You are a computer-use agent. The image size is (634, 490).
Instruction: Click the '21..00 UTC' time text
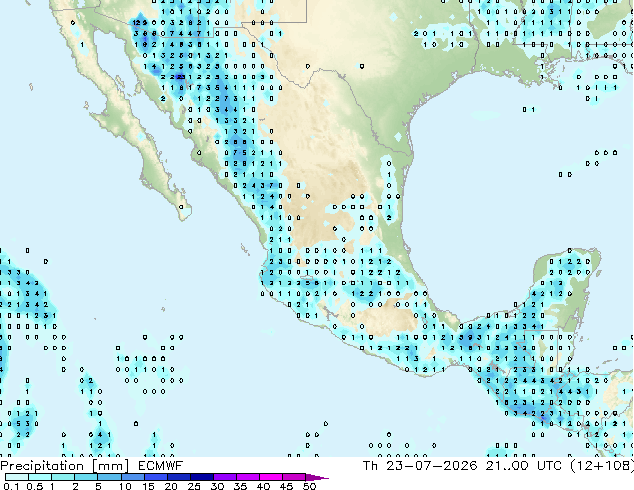[524, 466]
